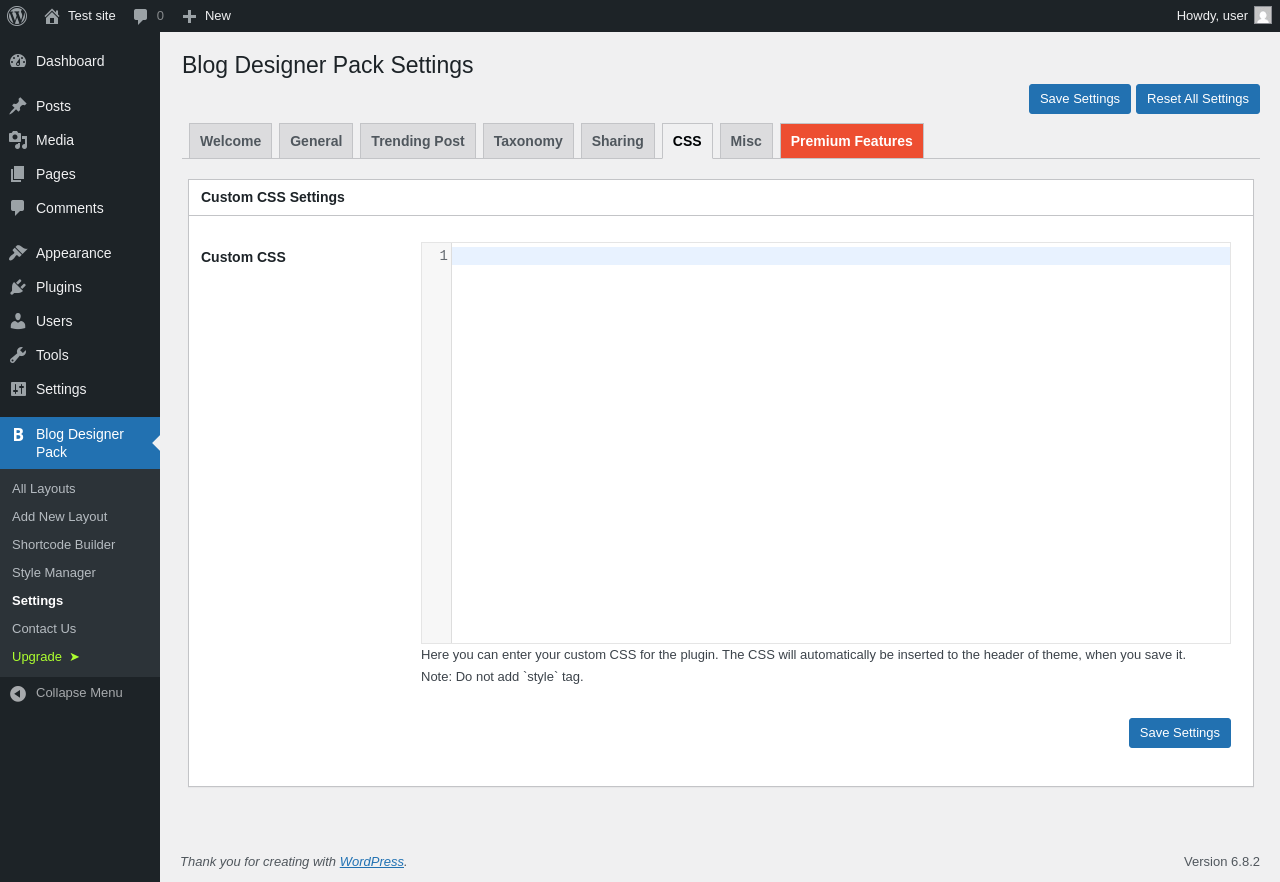Click the user avatar icon
Image resolution: width=1280 pixels, height=882 pixels.
1263,15
